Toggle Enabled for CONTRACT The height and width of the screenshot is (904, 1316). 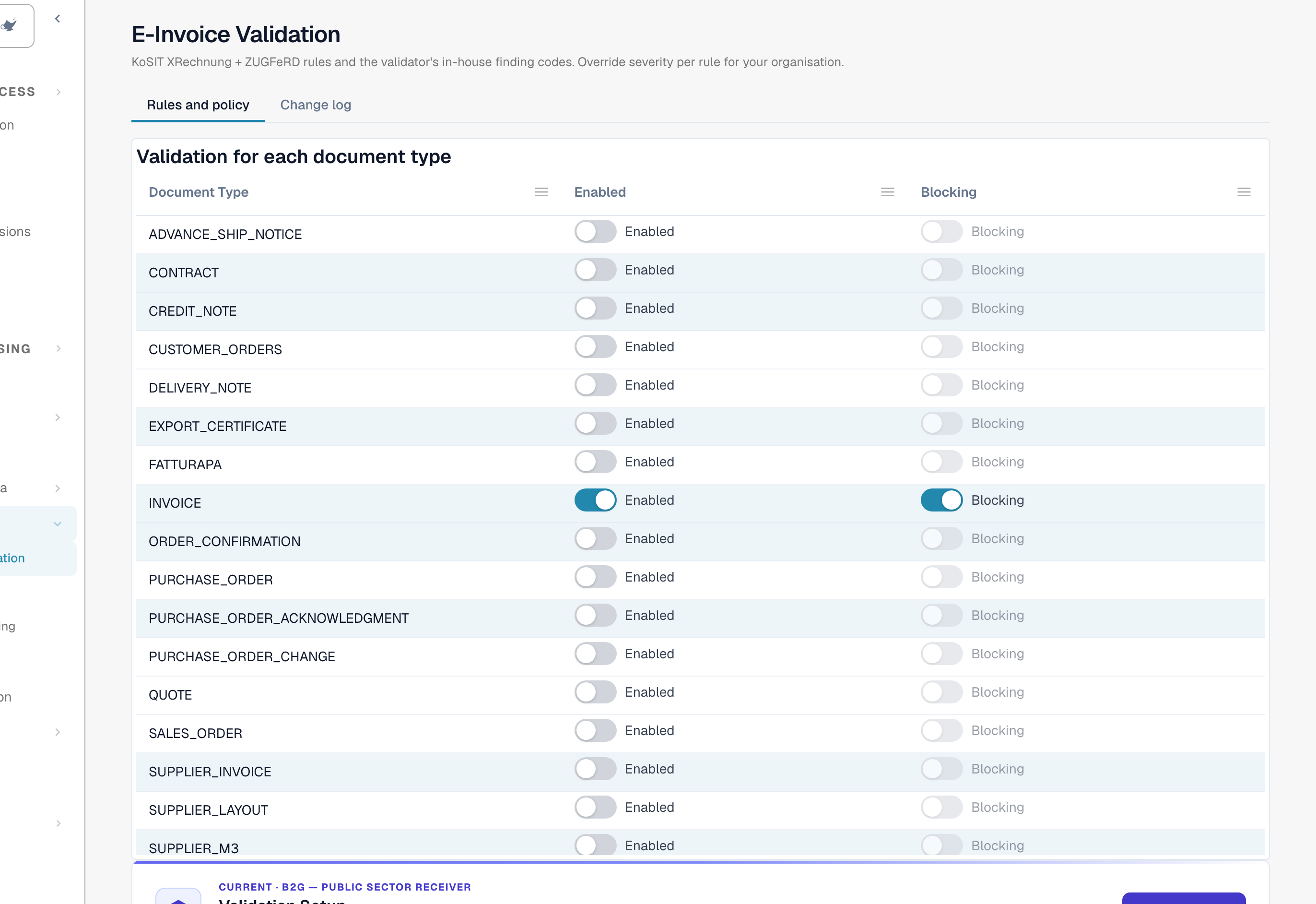click(x=595, y=270)
